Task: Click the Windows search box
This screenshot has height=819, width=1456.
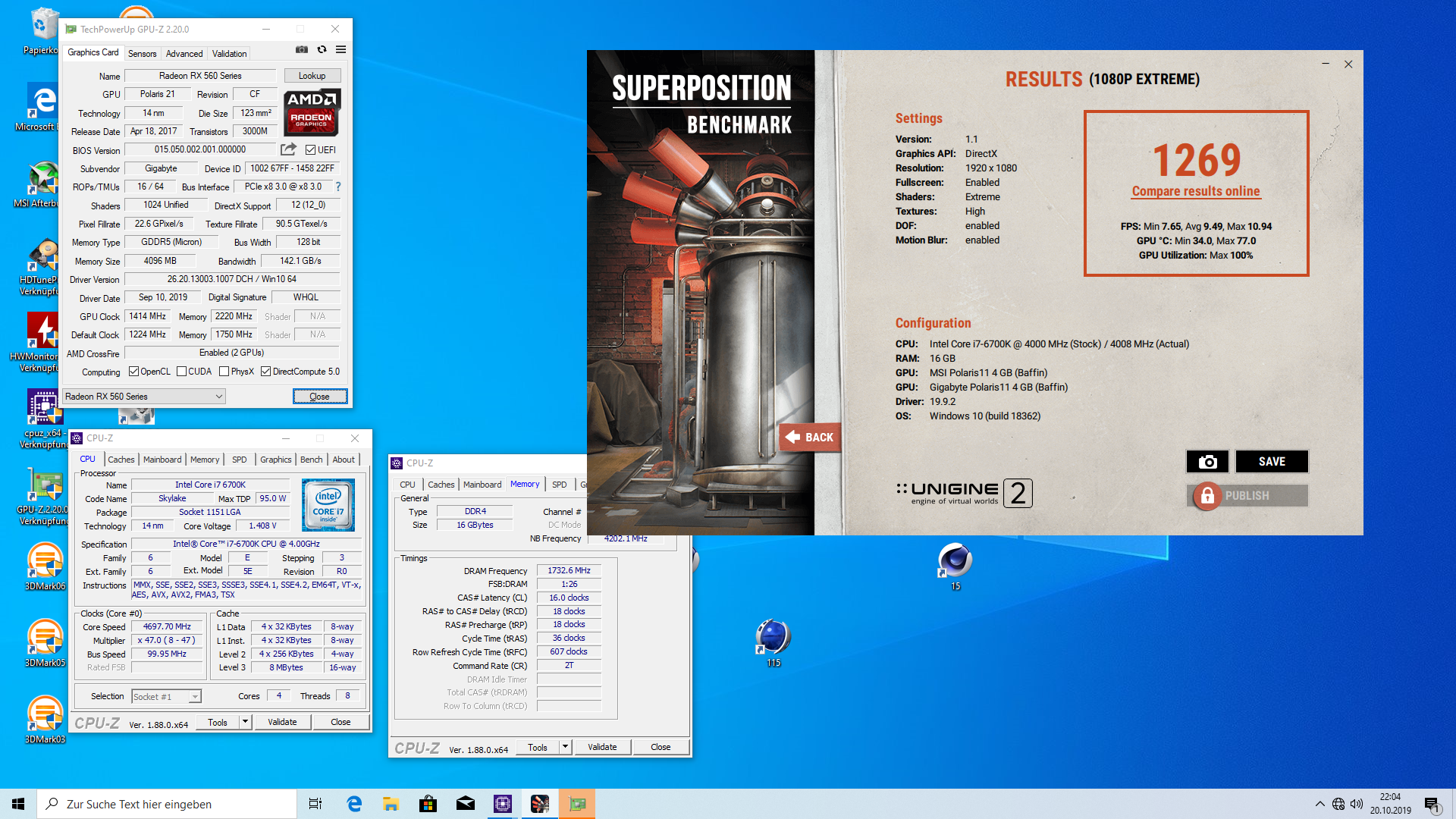Action: pos(167,804)
